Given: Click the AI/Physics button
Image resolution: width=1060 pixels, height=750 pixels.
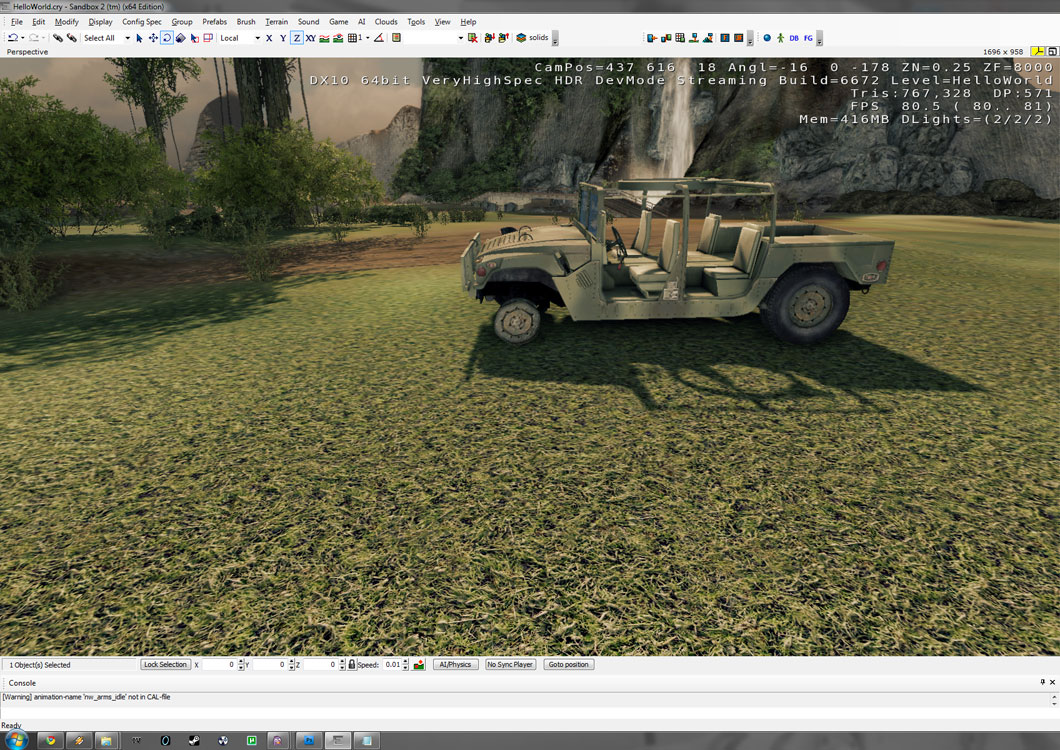Looking at the screenshot, I should (x=455, y=664).
